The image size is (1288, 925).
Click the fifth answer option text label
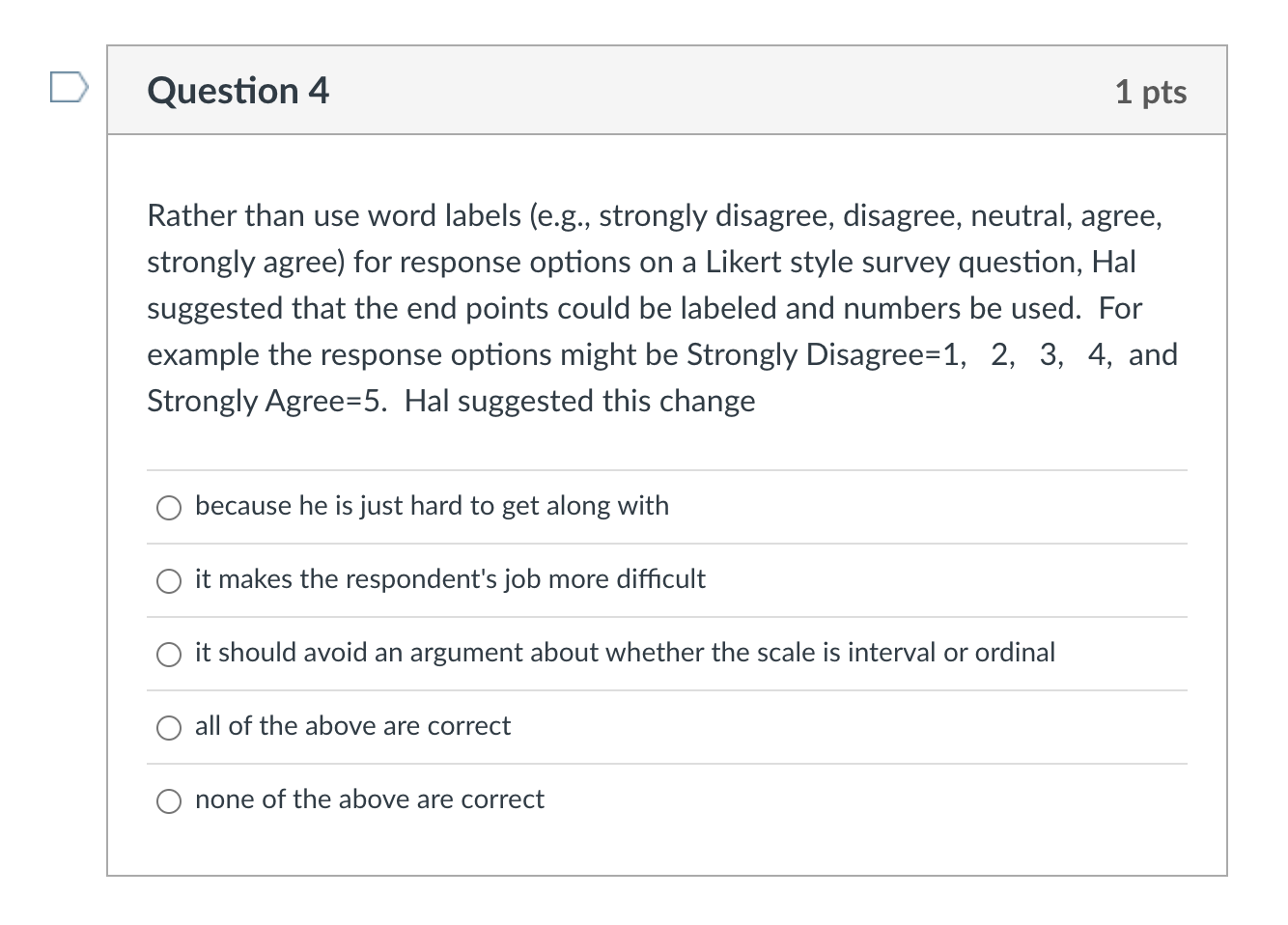click(x=369, y=799)
